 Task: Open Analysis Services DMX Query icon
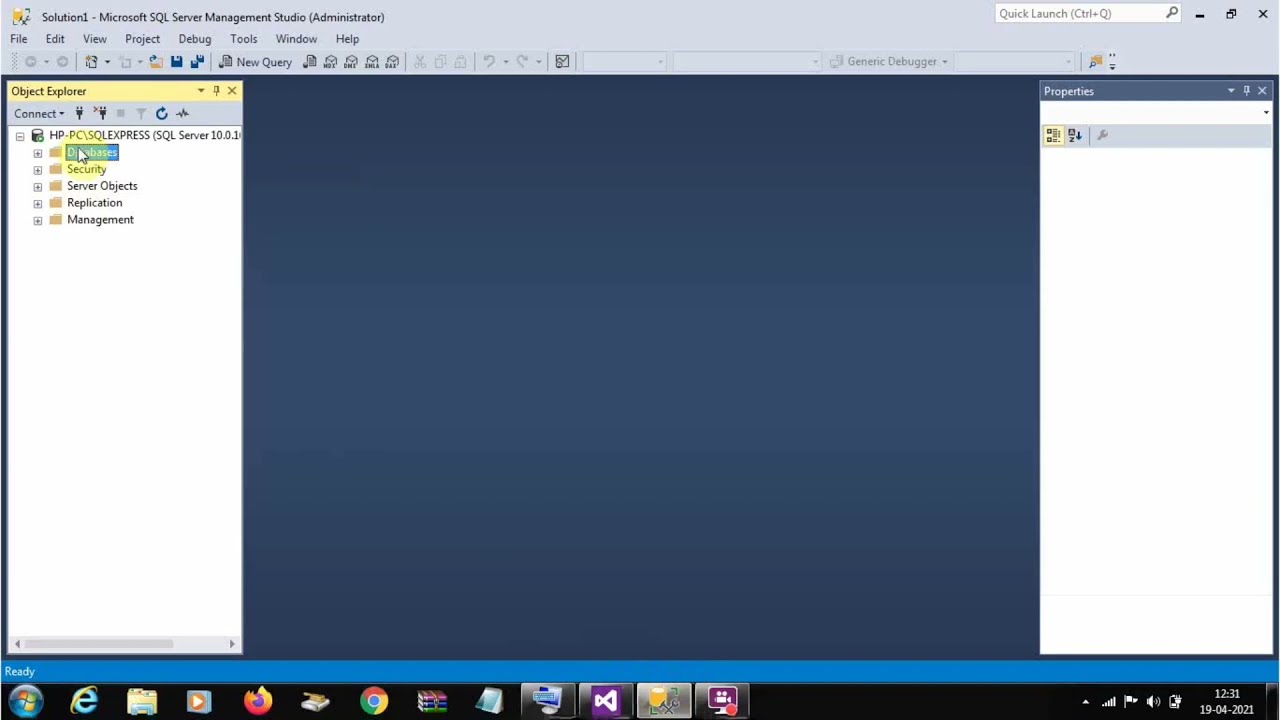tap(351, 61)
